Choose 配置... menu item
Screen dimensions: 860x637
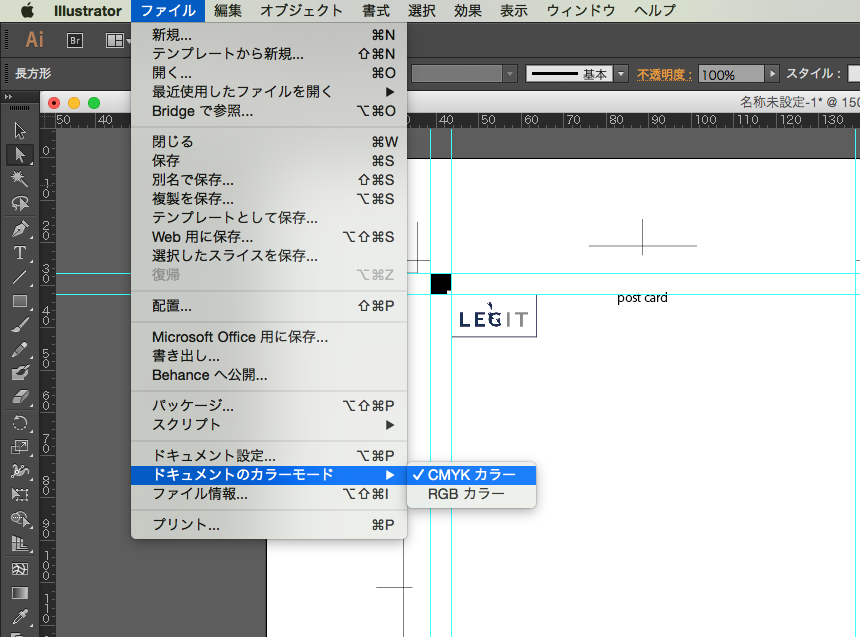[269, 306]
